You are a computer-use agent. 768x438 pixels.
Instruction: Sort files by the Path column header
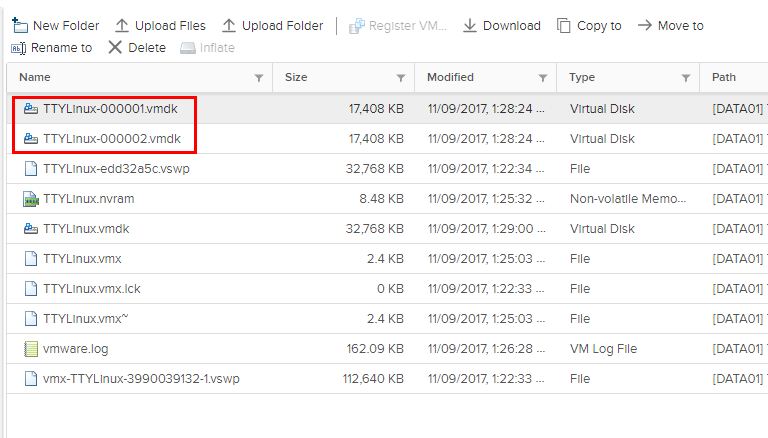coord(724,77)
